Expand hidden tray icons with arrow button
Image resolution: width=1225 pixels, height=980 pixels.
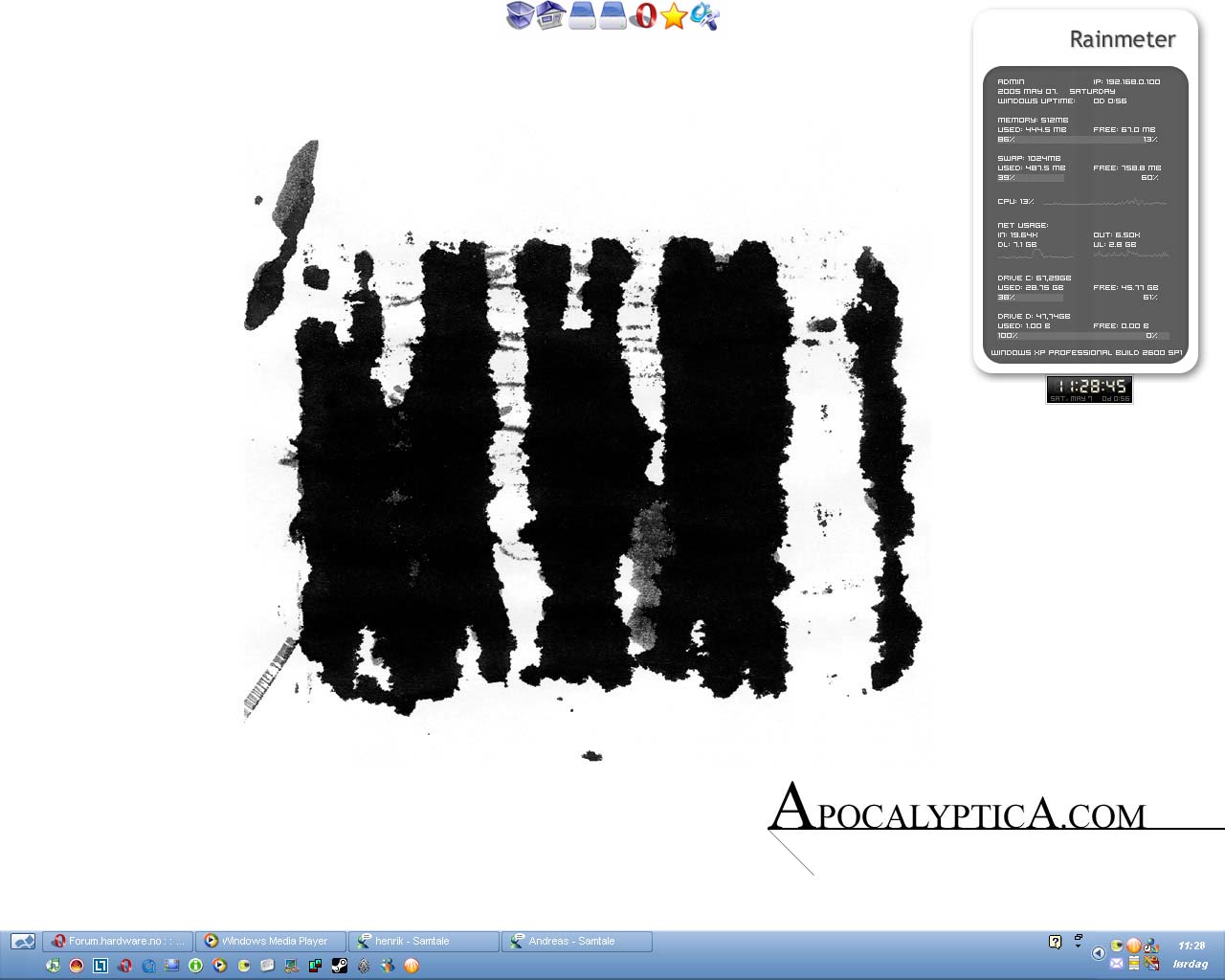tap(1099, 953)
